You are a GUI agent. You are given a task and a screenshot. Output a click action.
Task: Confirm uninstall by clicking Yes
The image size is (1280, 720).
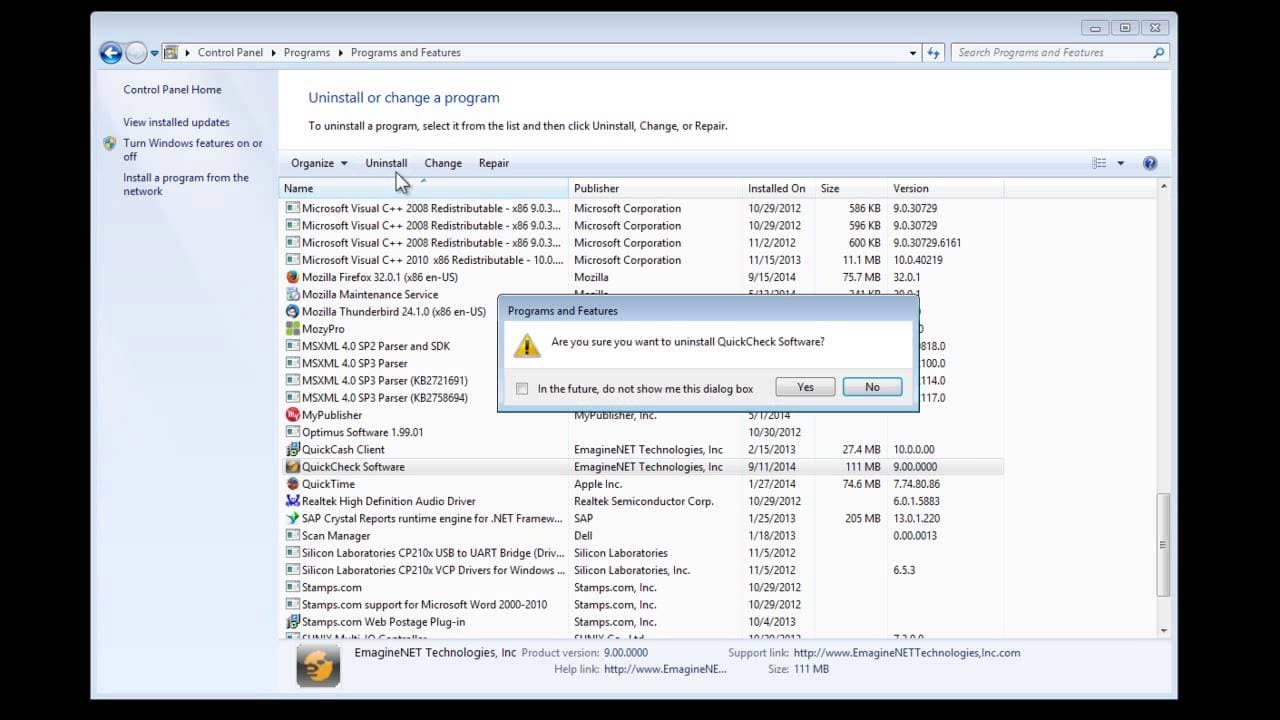tap(805, 387)
